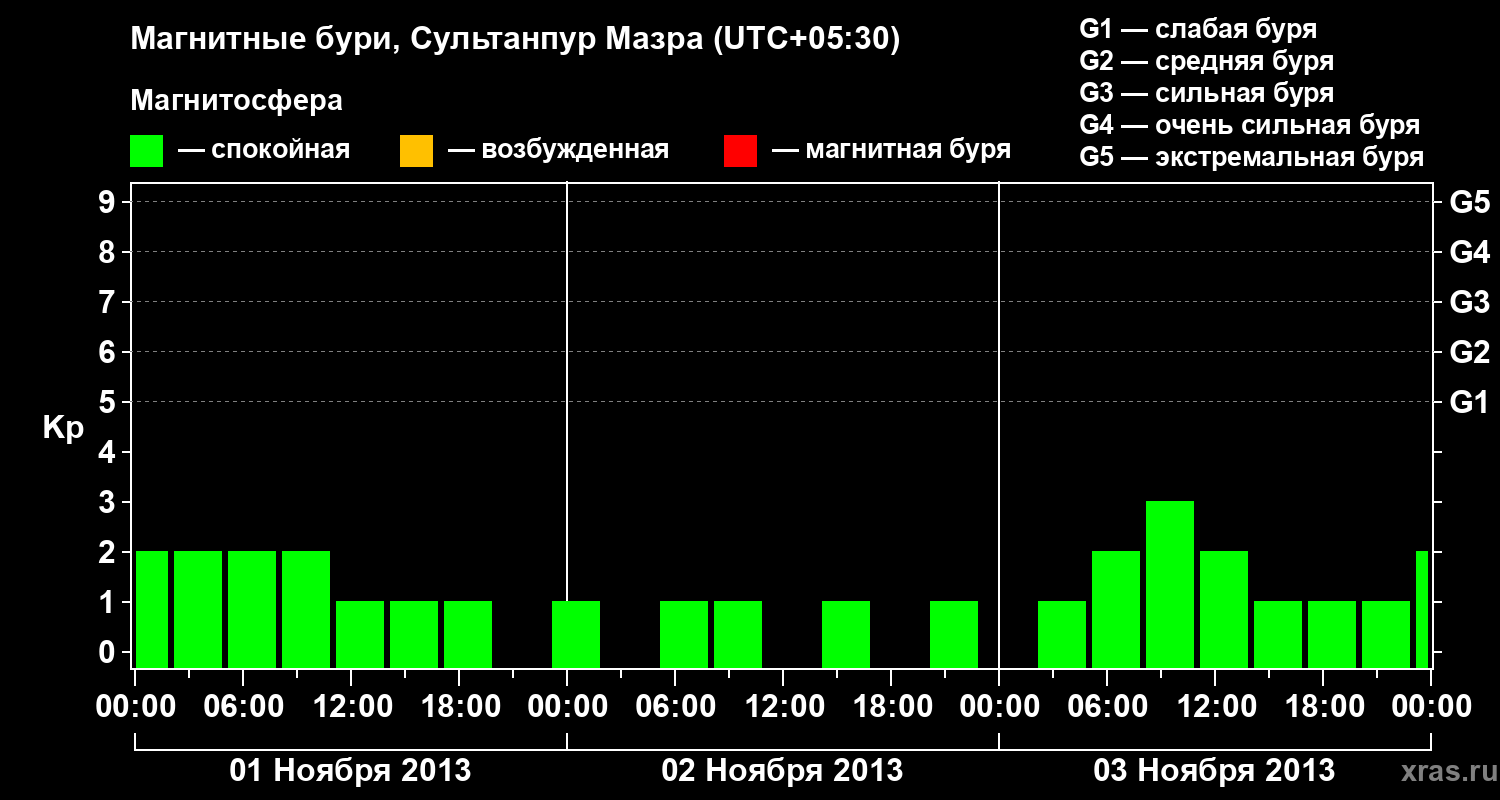Click the legend line 'G2 — средняя буря'
The image size is (1500, 800).
click(1207, 61)
